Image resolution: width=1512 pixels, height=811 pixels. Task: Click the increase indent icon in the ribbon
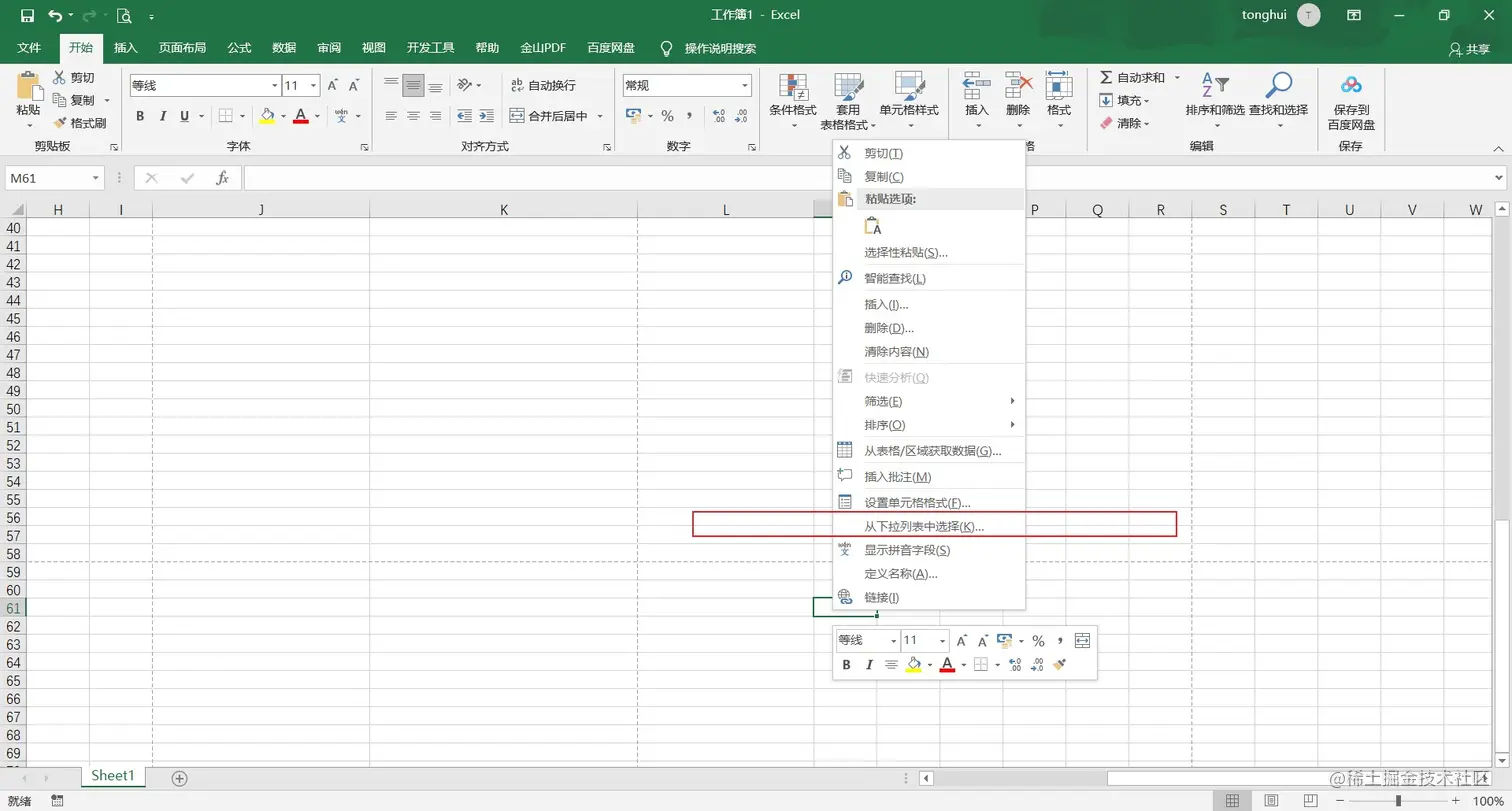(486, 116)
